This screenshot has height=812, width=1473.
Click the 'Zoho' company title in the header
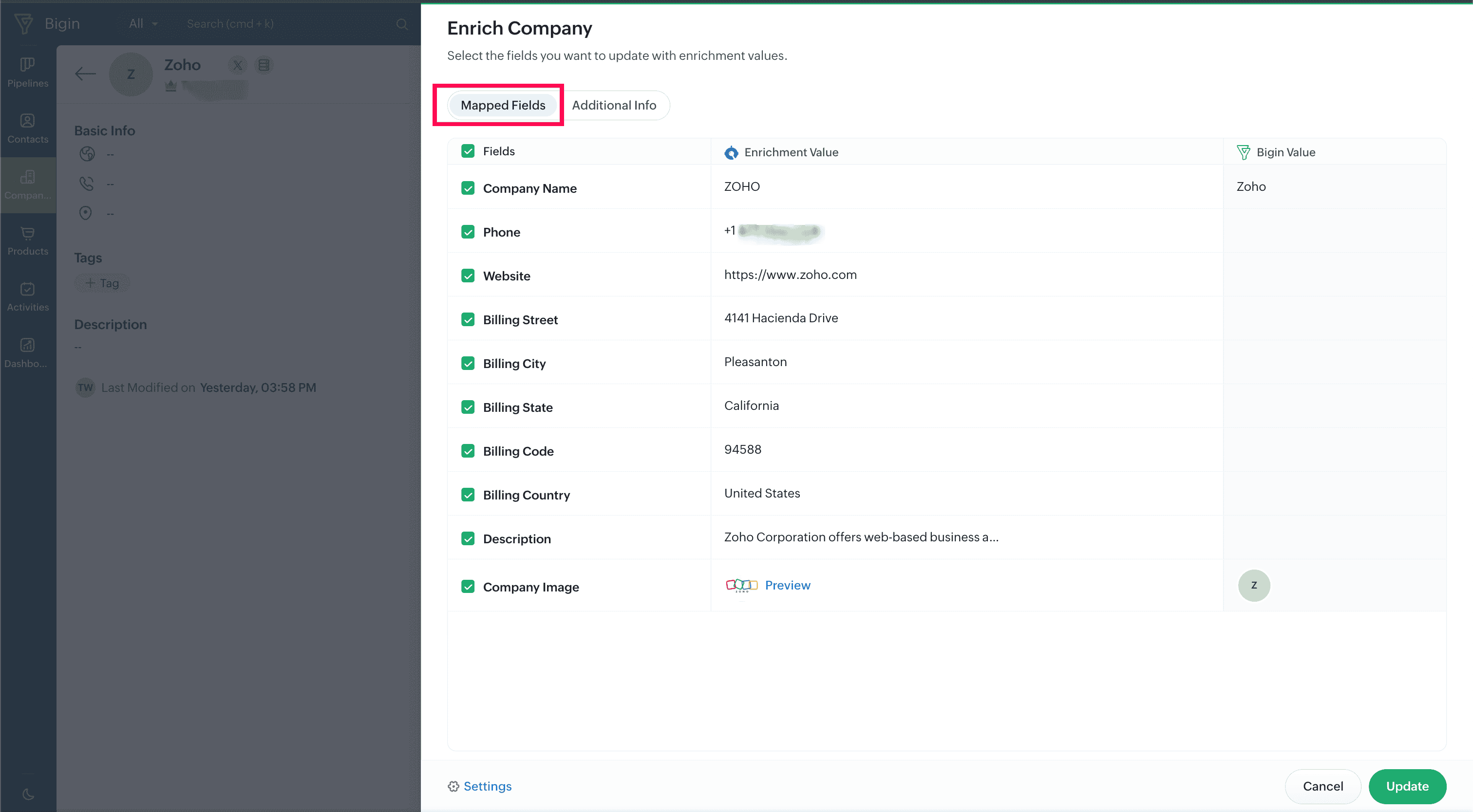point(182,65)
